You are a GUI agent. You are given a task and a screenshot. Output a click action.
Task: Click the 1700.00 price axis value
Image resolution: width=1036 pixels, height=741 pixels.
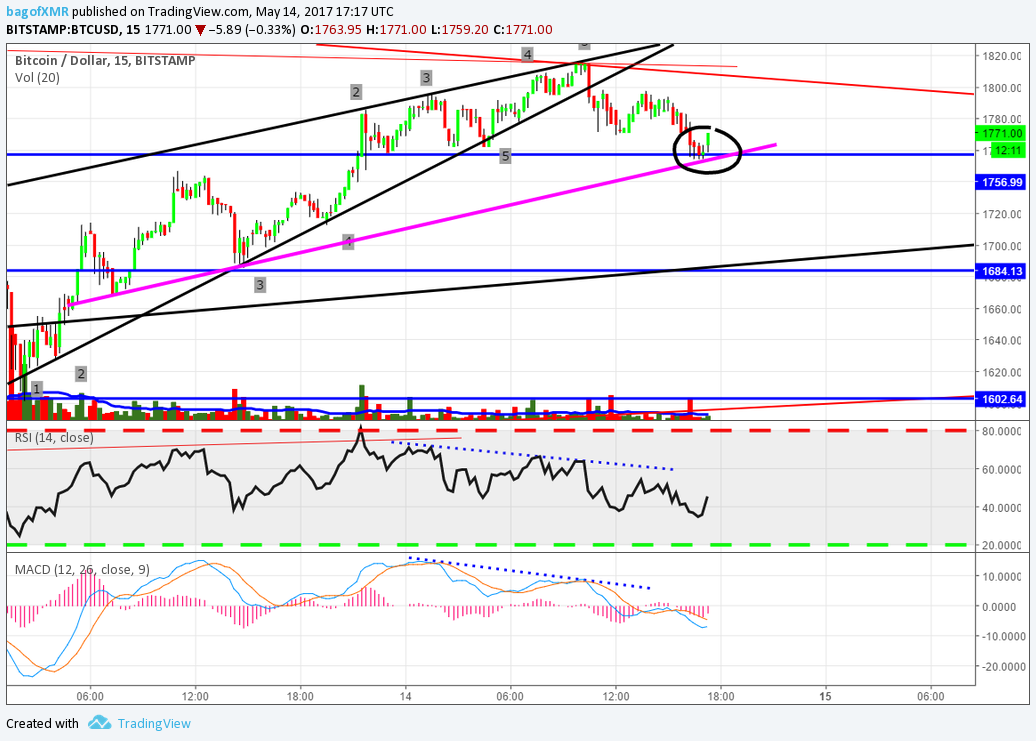point(1002,246)
